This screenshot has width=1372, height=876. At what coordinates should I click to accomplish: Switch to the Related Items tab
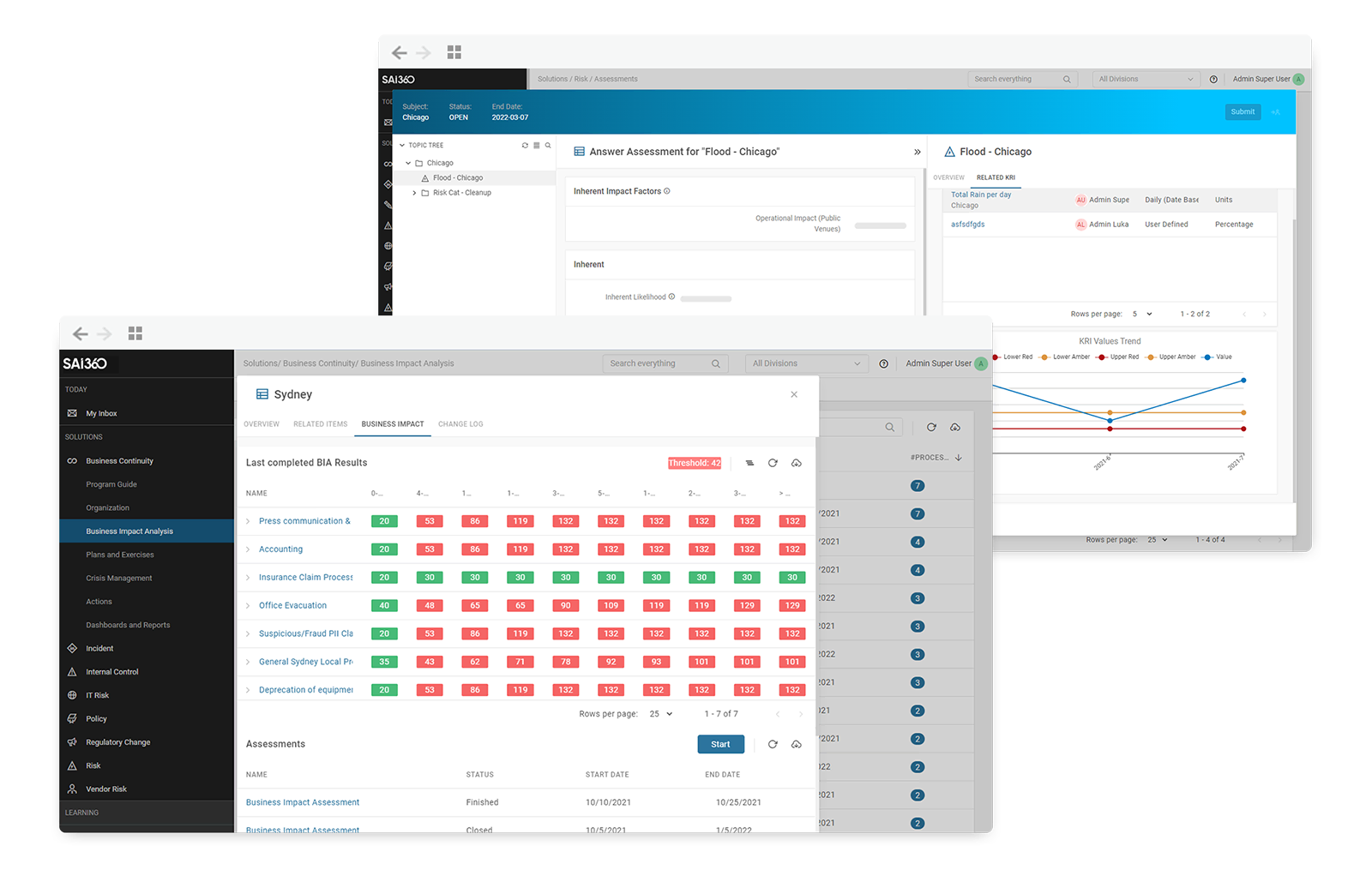(320, 424)
